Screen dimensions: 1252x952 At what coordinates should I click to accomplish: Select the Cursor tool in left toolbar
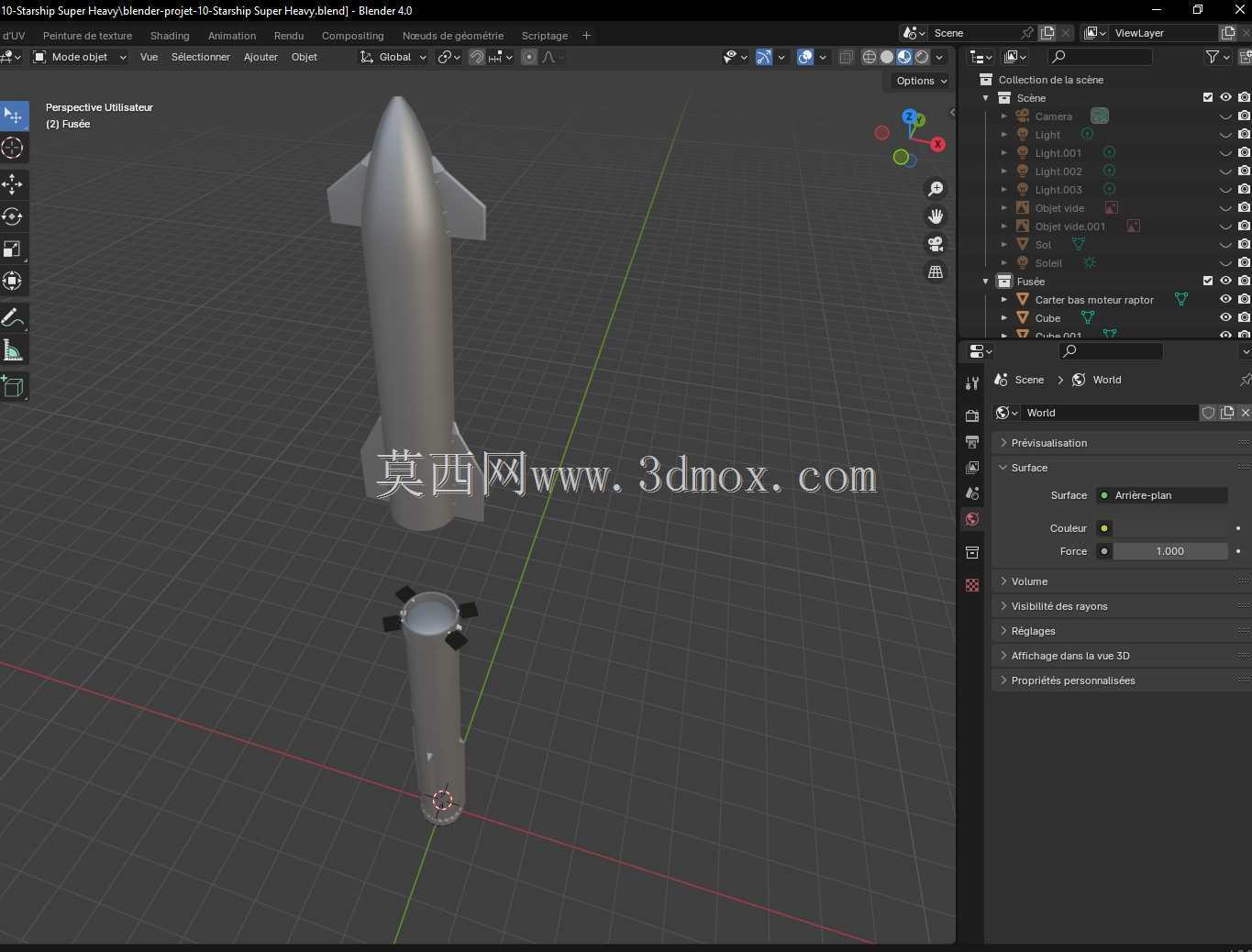point(12,148)
